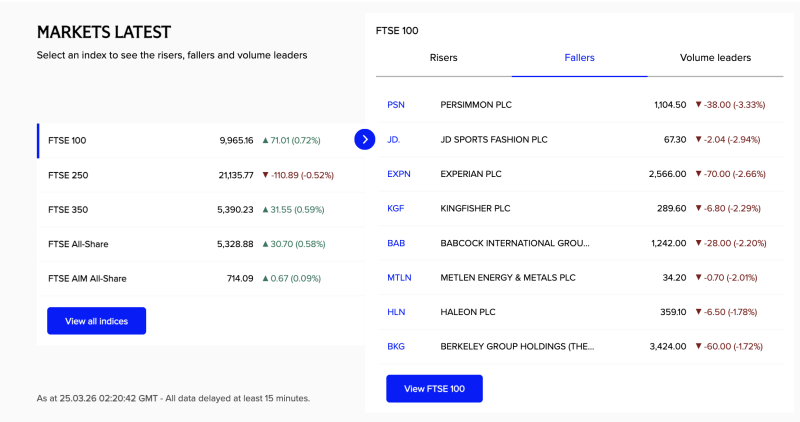Click Haleon change -6.50 (-1.78%)

click(x=726, y=312)
